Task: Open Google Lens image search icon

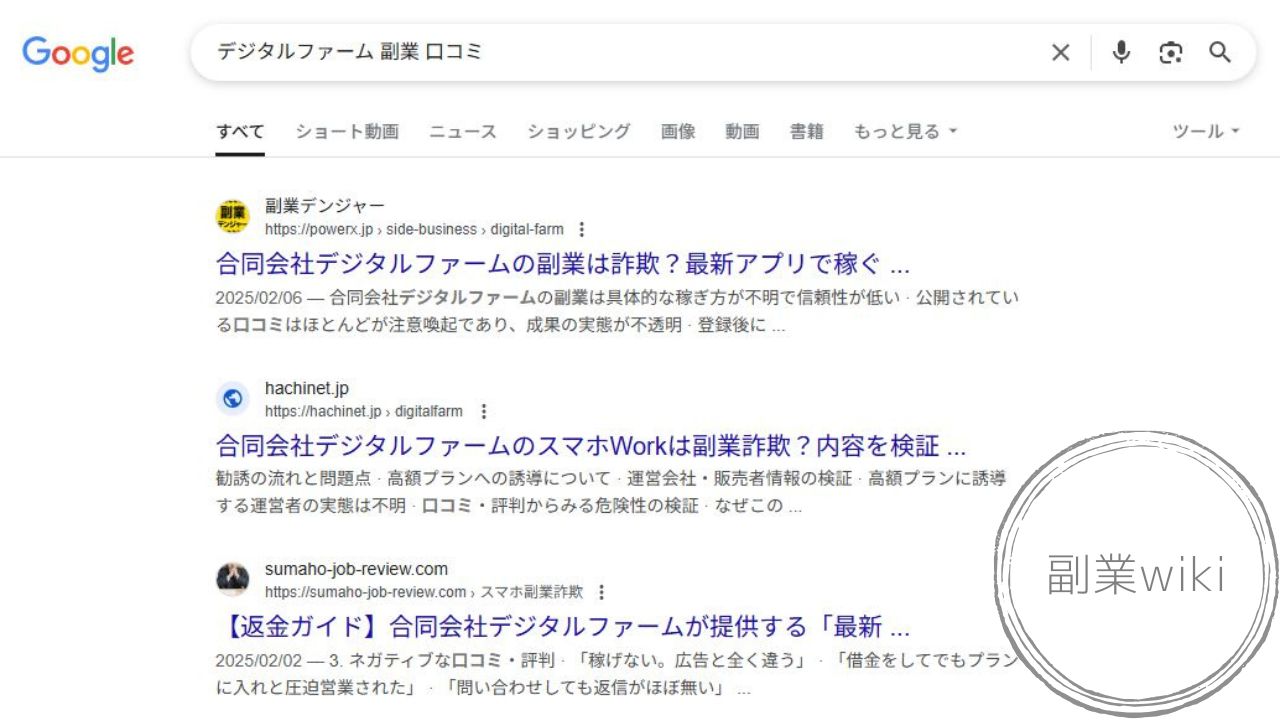Action: point(1171,53)
